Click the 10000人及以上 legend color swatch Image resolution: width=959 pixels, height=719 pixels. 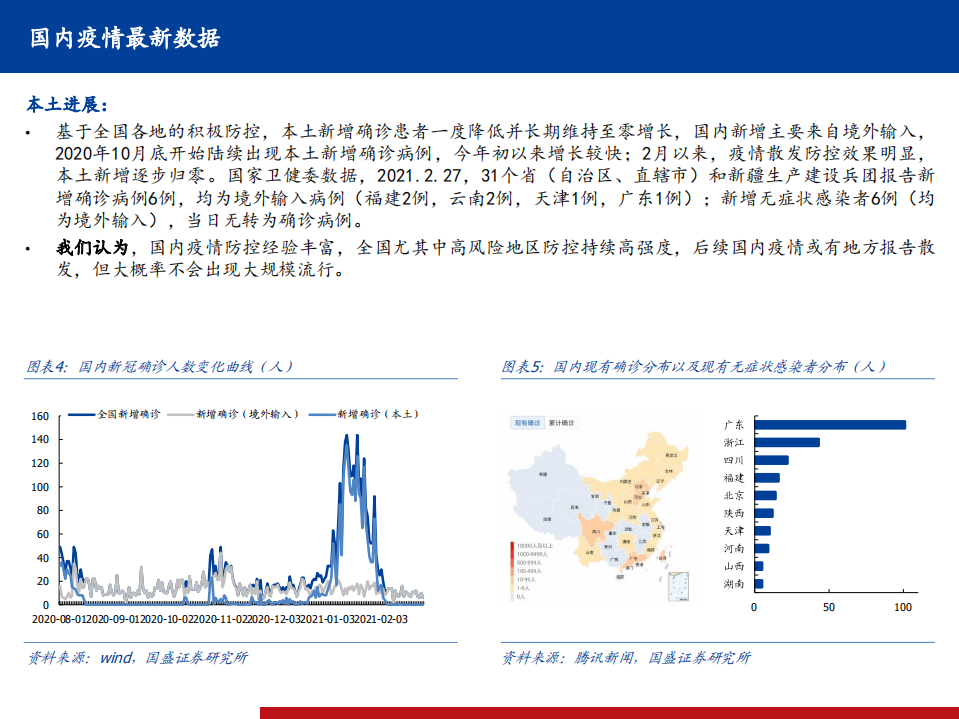[513, 545]
